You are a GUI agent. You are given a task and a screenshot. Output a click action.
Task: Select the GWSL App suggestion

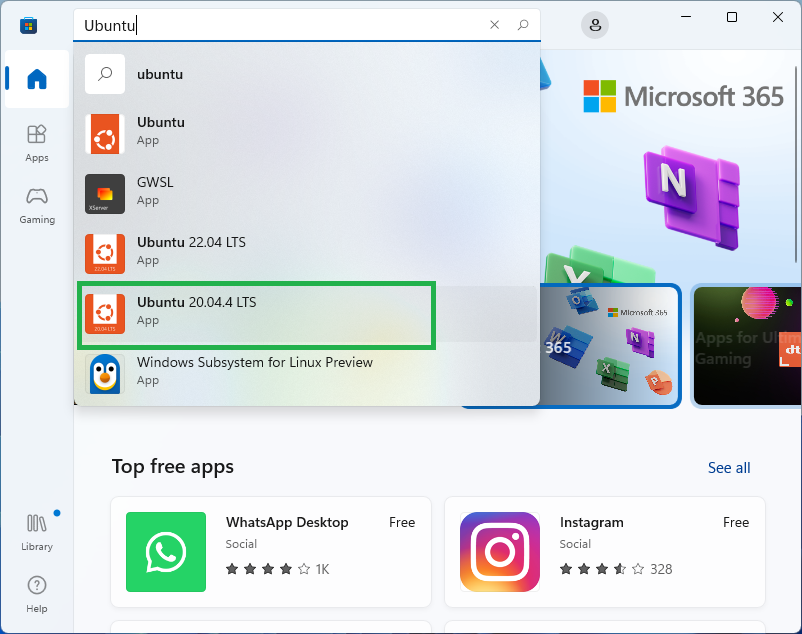pyautogui.click(x=307, y=194)
